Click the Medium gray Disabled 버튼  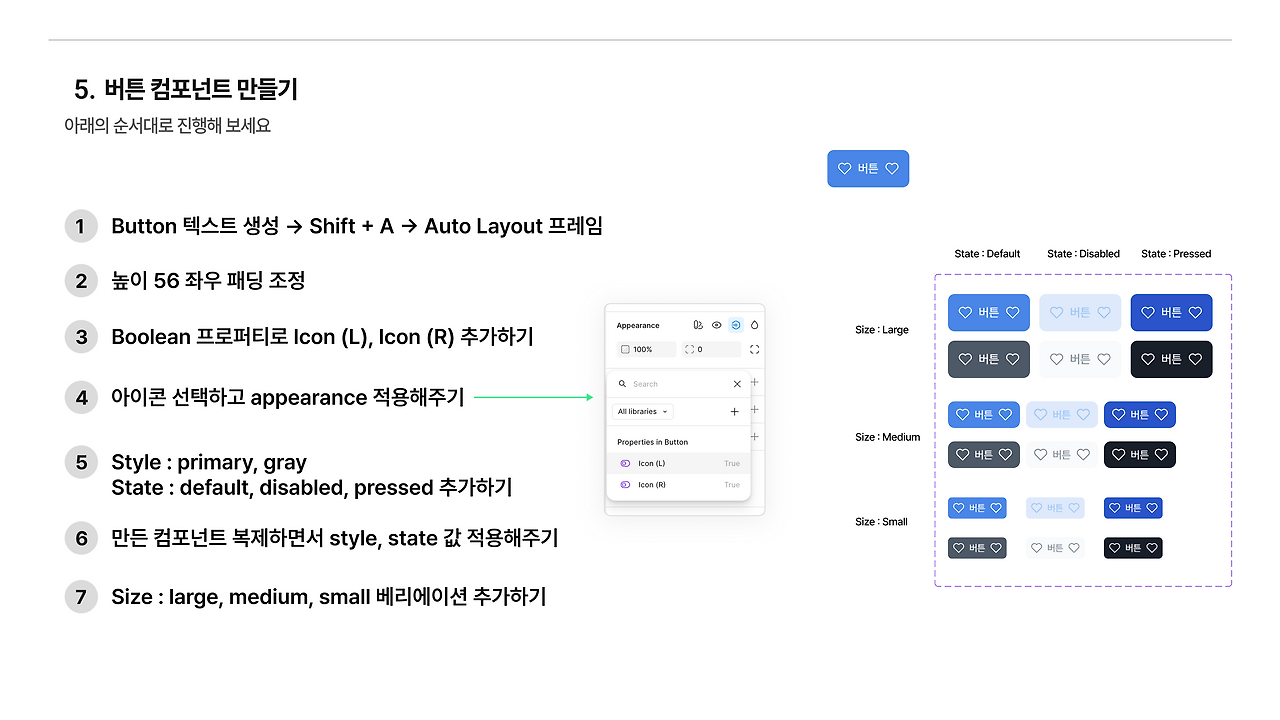click(x=1062, y=455)
